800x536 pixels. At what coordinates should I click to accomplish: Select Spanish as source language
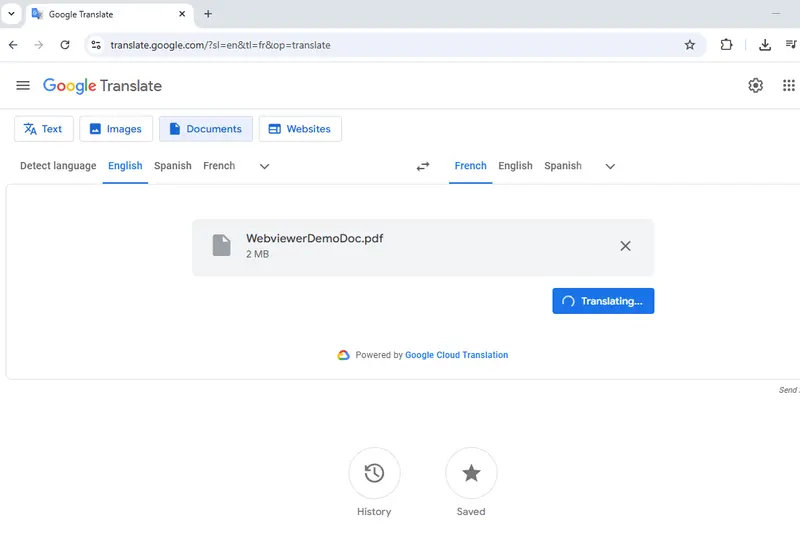173,166
